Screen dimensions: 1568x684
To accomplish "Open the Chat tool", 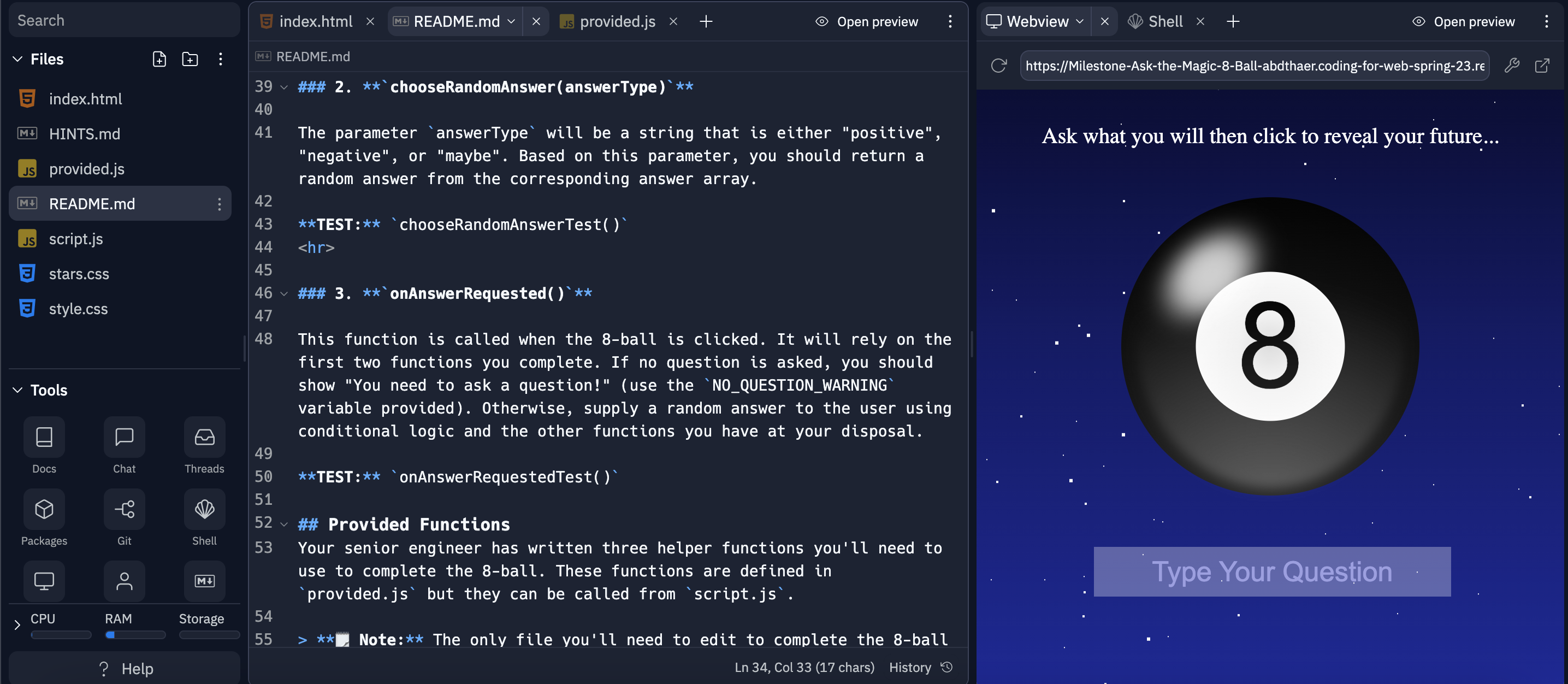I will 124,437.
